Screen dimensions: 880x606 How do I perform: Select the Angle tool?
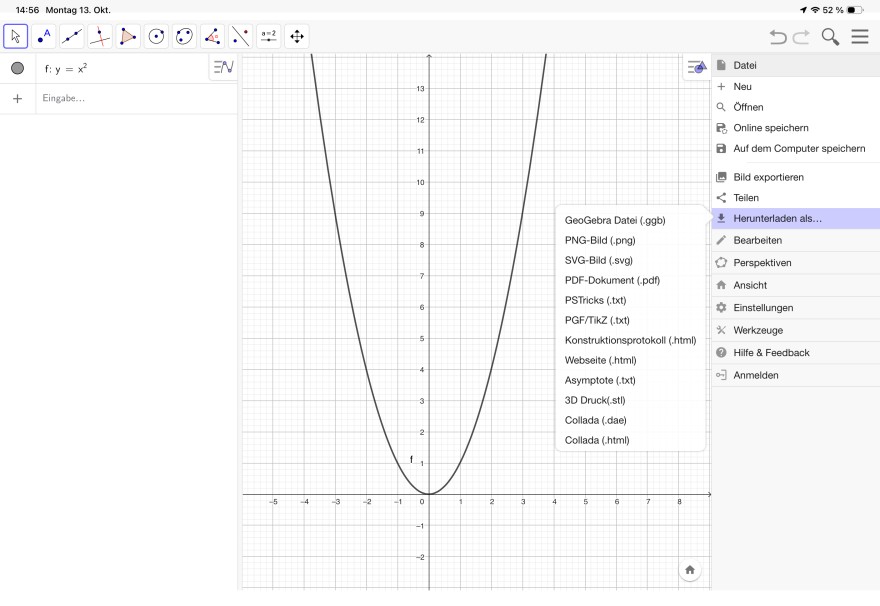[212, 37]
